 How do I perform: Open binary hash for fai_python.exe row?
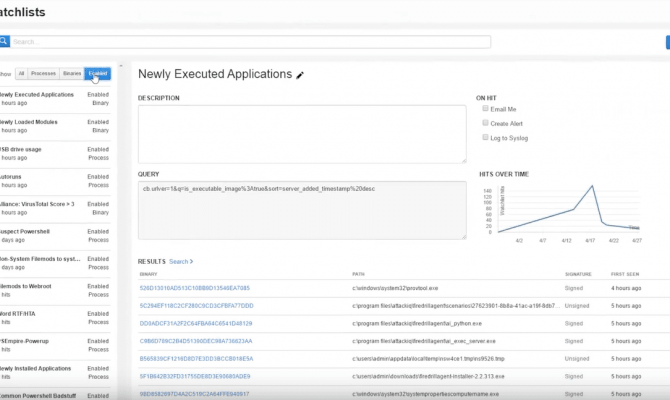(x=194, y=323)
